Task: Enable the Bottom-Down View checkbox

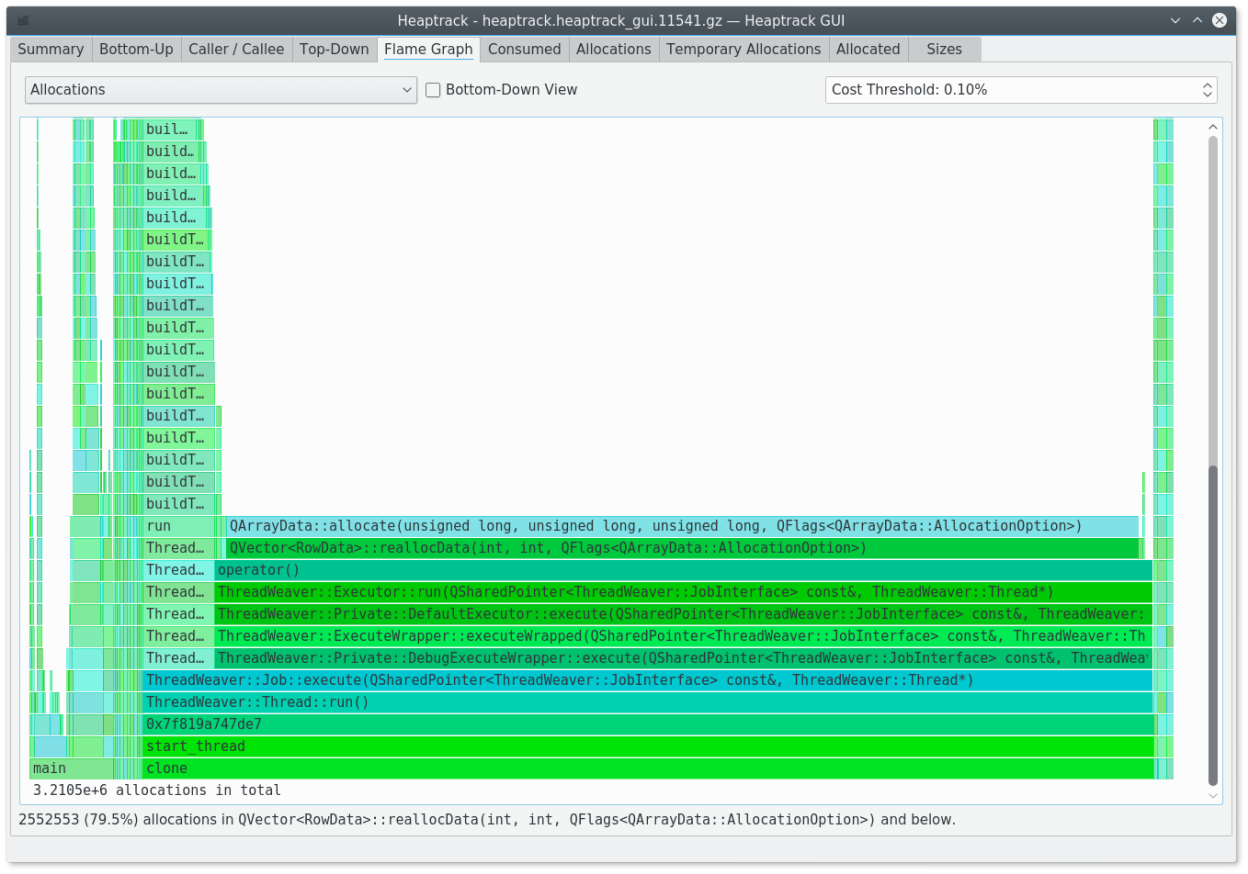Action: pos(433,90)
